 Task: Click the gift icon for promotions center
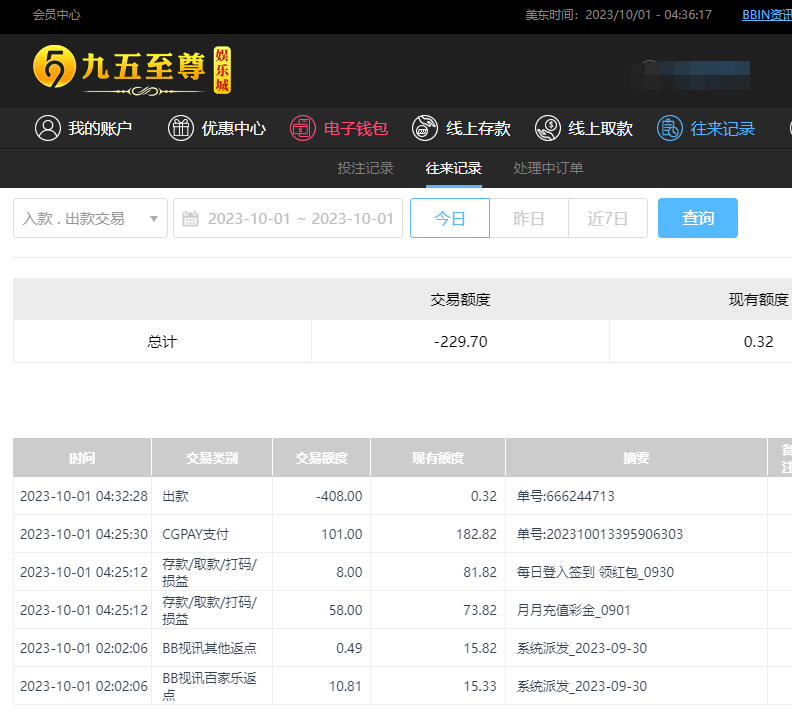(181, 128)
